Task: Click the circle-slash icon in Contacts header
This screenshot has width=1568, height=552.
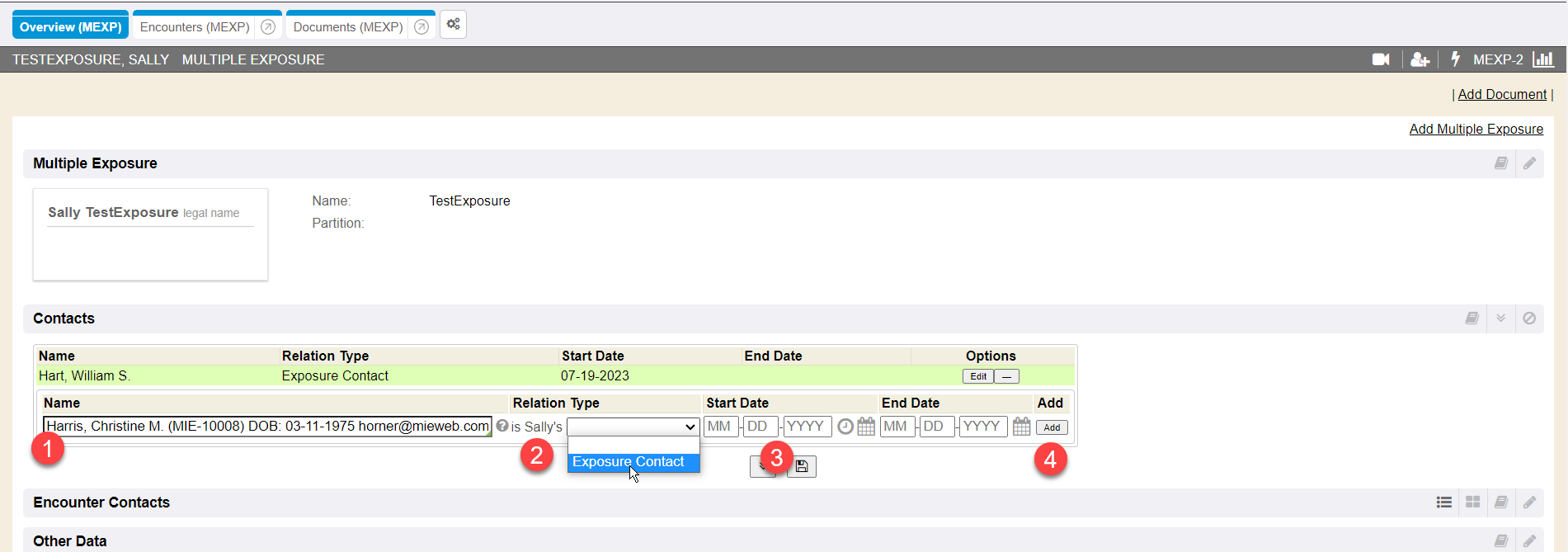Action: (x=1529, y=318)
